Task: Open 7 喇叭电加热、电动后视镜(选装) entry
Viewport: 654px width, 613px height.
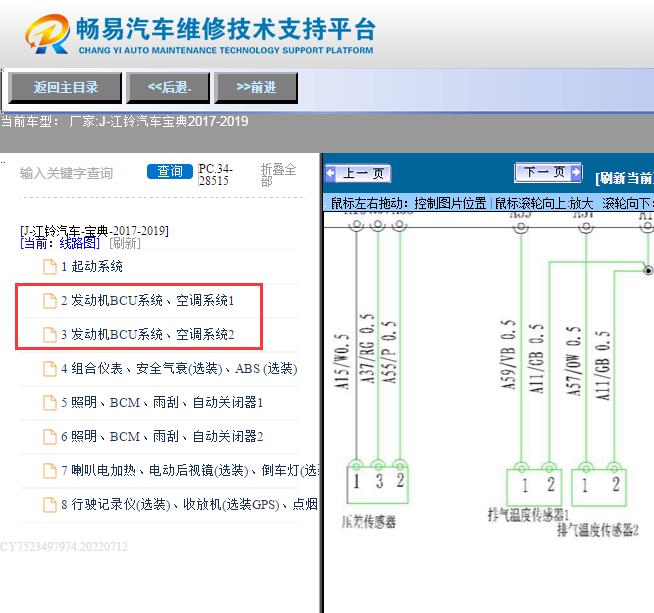Action: click(x=190, y=470)
